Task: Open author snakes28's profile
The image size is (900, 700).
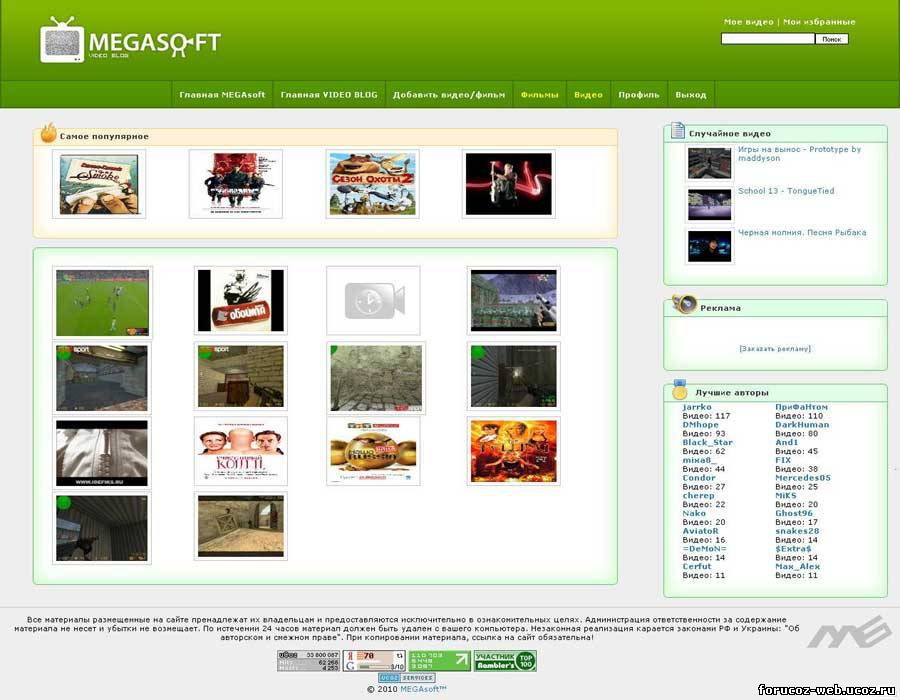Action: coord(797,531)
